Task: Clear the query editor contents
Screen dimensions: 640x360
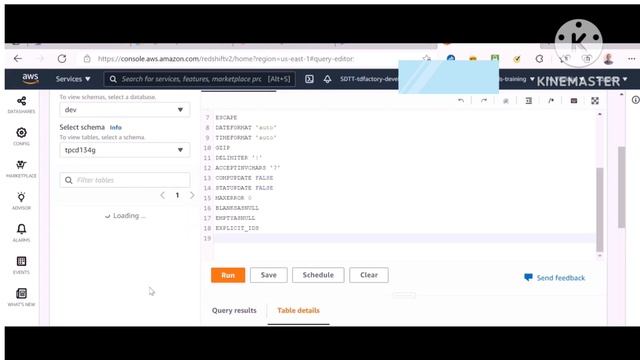Action: 369,275
